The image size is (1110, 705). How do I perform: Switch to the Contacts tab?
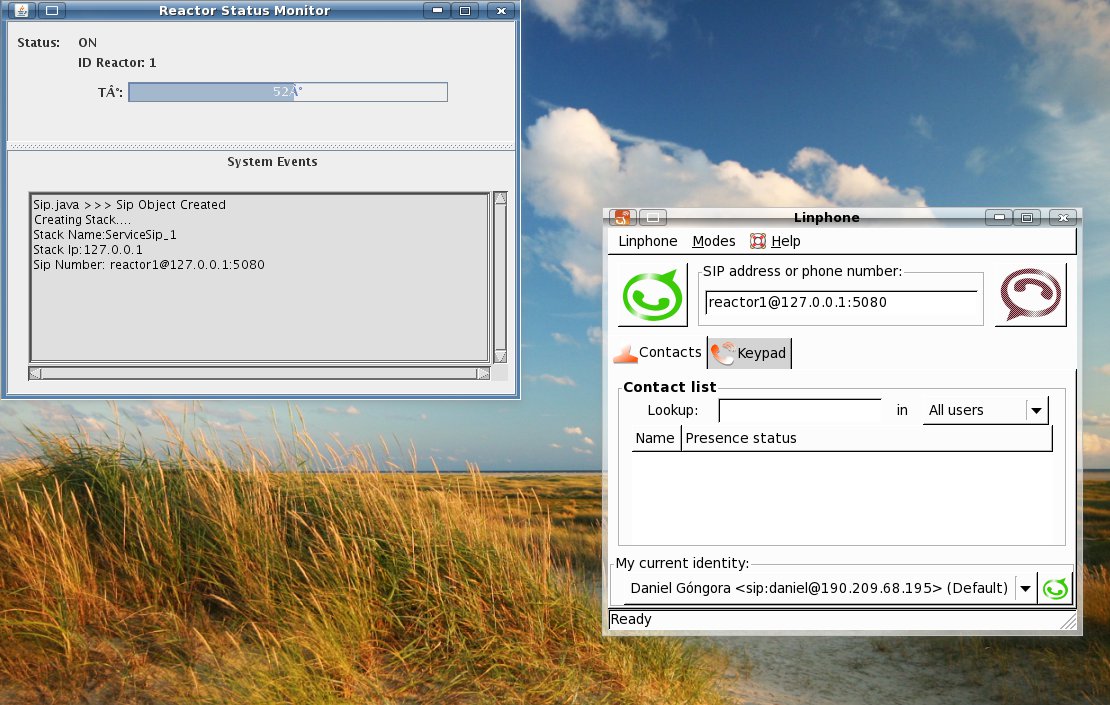(x=657, y=352)
